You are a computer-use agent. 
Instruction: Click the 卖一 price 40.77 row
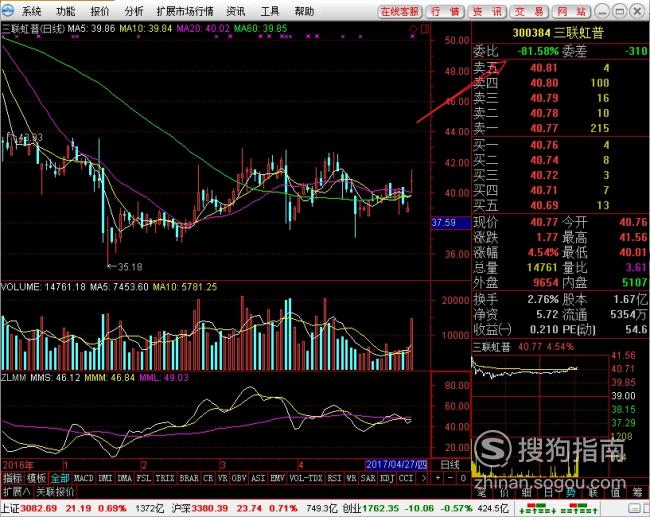pyautogui.click(x=560, y=128)
